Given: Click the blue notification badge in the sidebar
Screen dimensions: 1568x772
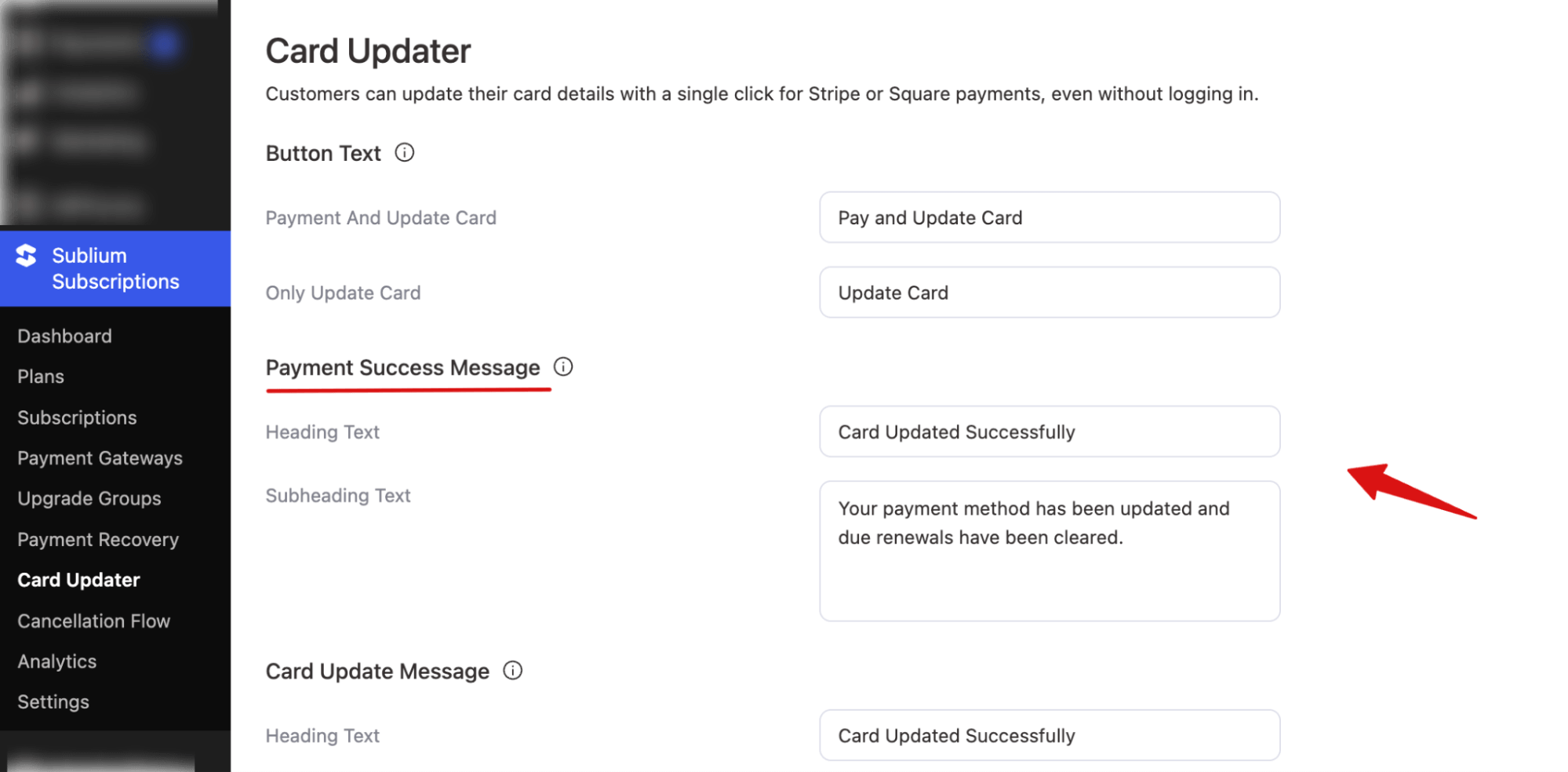Looking at the screenshot, I should pos(165,45).
